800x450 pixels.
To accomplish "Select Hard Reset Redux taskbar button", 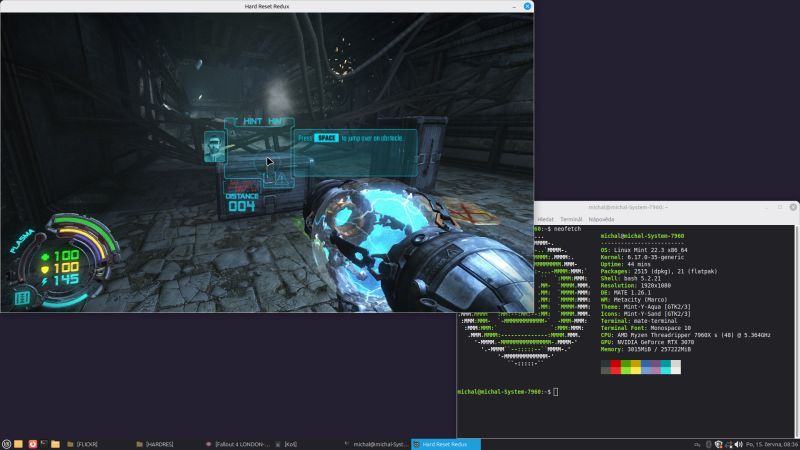I will pos(446,444).
